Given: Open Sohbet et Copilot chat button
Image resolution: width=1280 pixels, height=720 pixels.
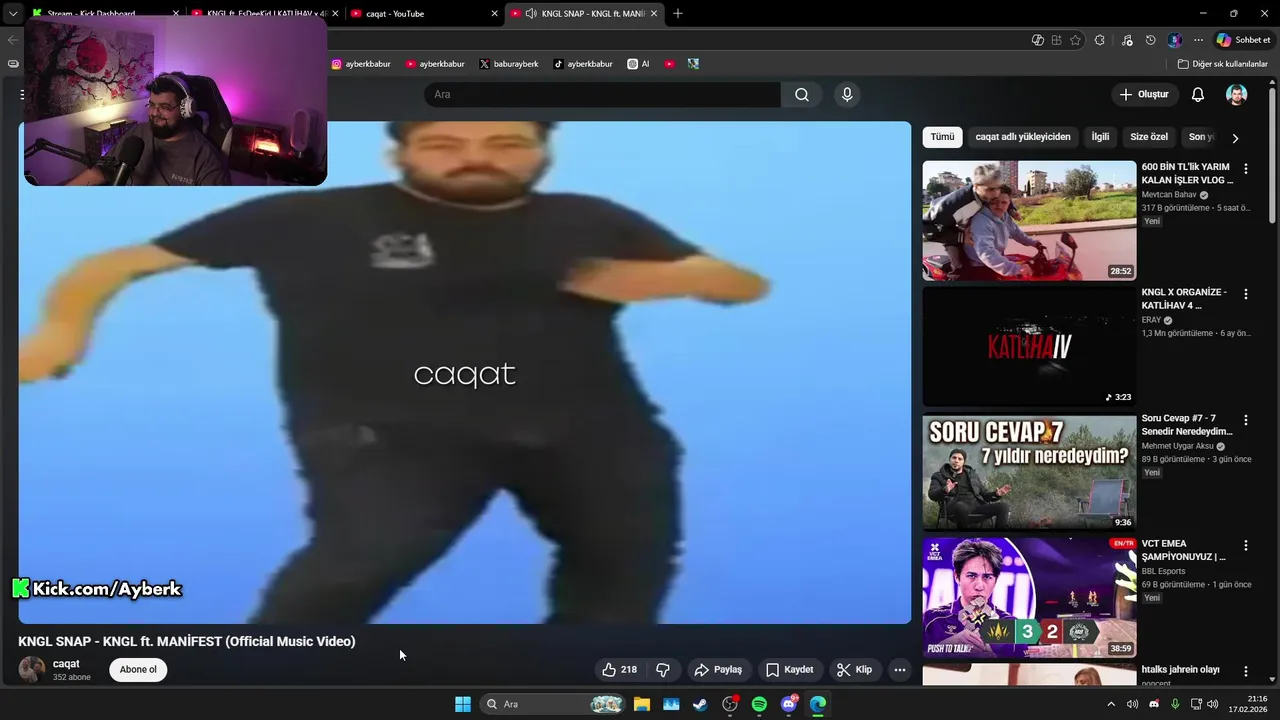Looking at the screenshot, I should 1243,40.
